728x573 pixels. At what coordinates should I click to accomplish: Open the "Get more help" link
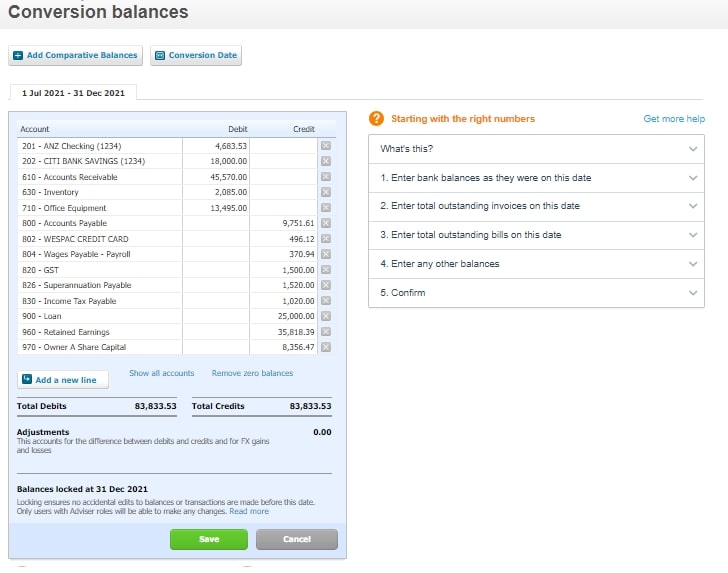point(674,119)
